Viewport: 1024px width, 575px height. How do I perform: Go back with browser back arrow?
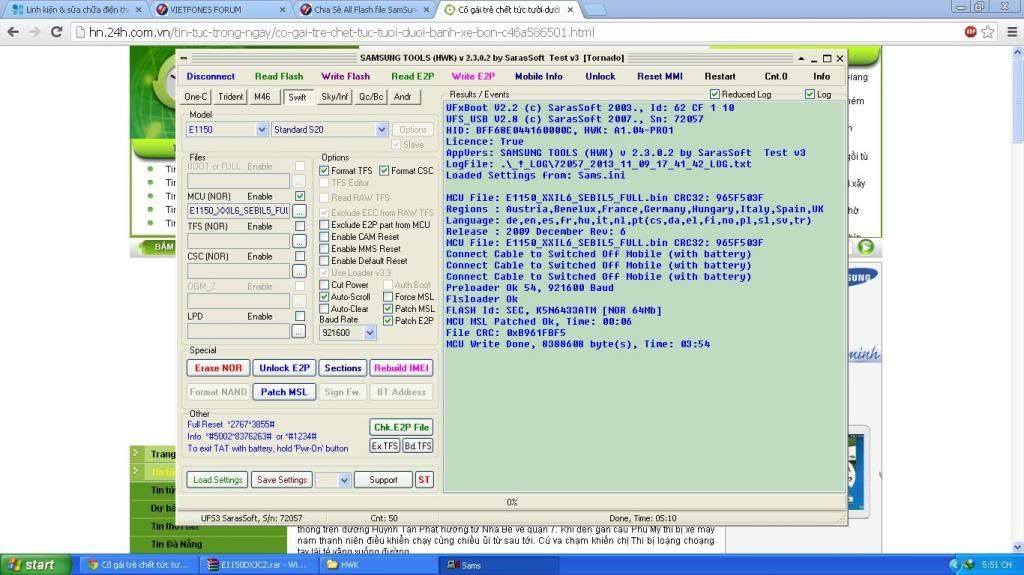pyautogui.click(x=13, y=32)
